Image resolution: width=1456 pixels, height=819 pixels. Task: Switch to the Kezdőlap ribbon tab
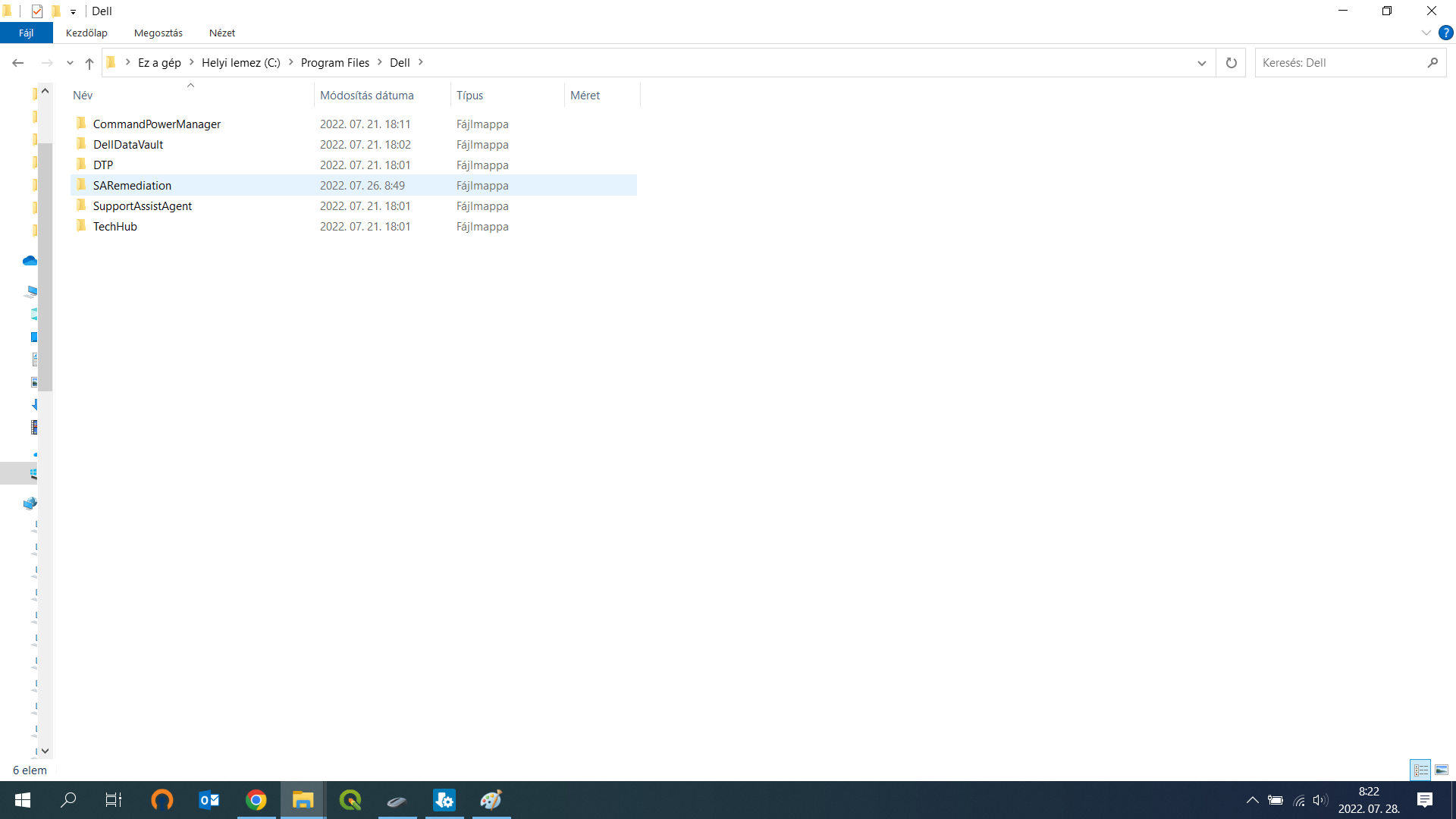[86, 33]
